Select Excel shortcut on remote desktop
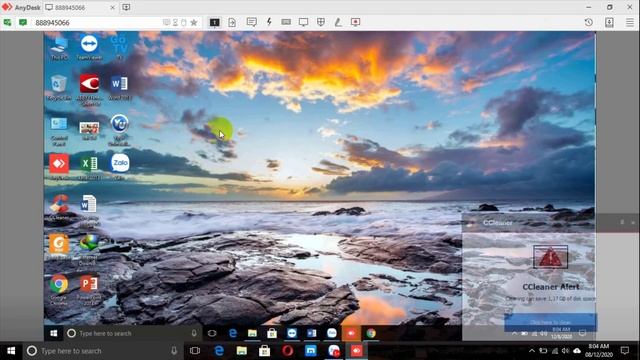The image size is (640, 360). tap(89, 167)
